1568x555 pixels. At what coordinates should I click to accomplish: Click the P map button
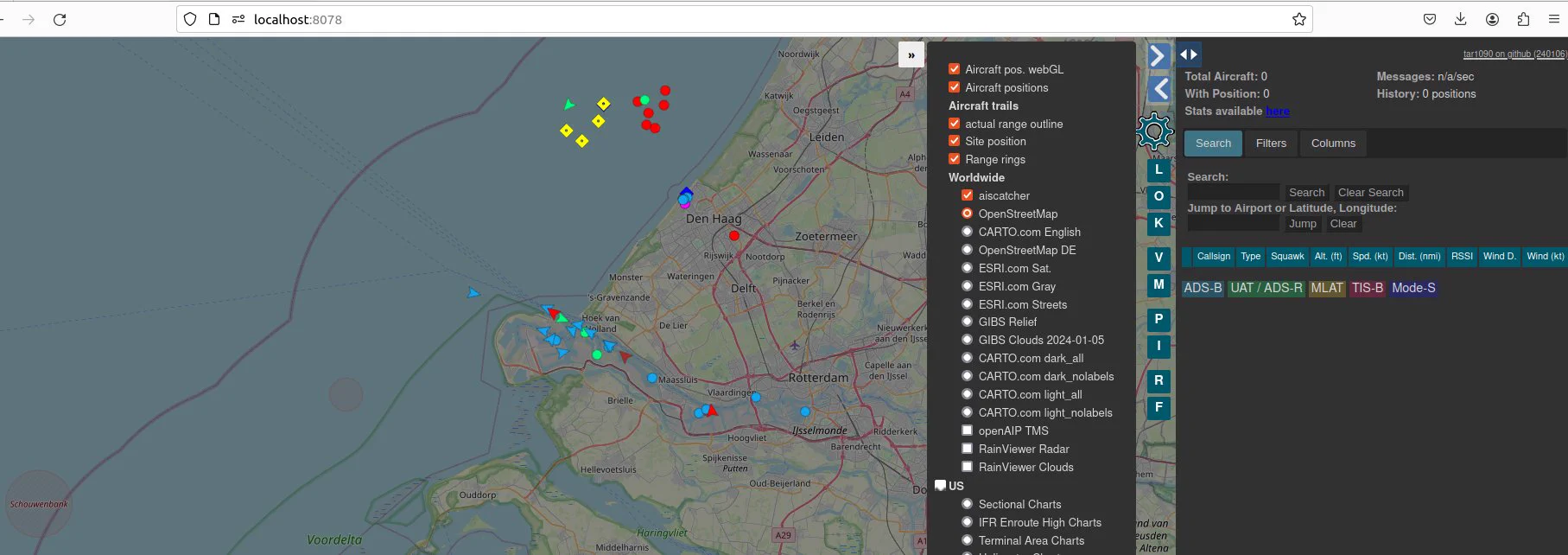(x=1159, y=319)
